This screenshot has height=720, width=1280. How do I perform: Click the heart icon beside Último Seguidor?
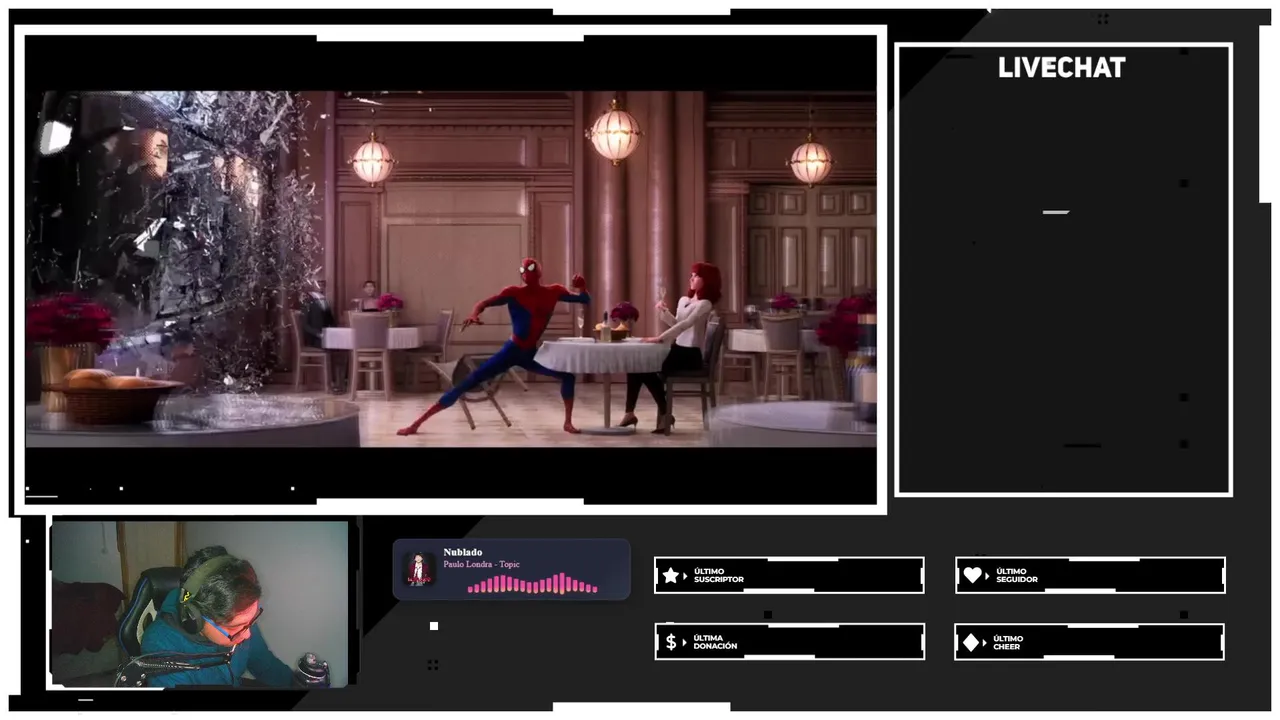972,575
